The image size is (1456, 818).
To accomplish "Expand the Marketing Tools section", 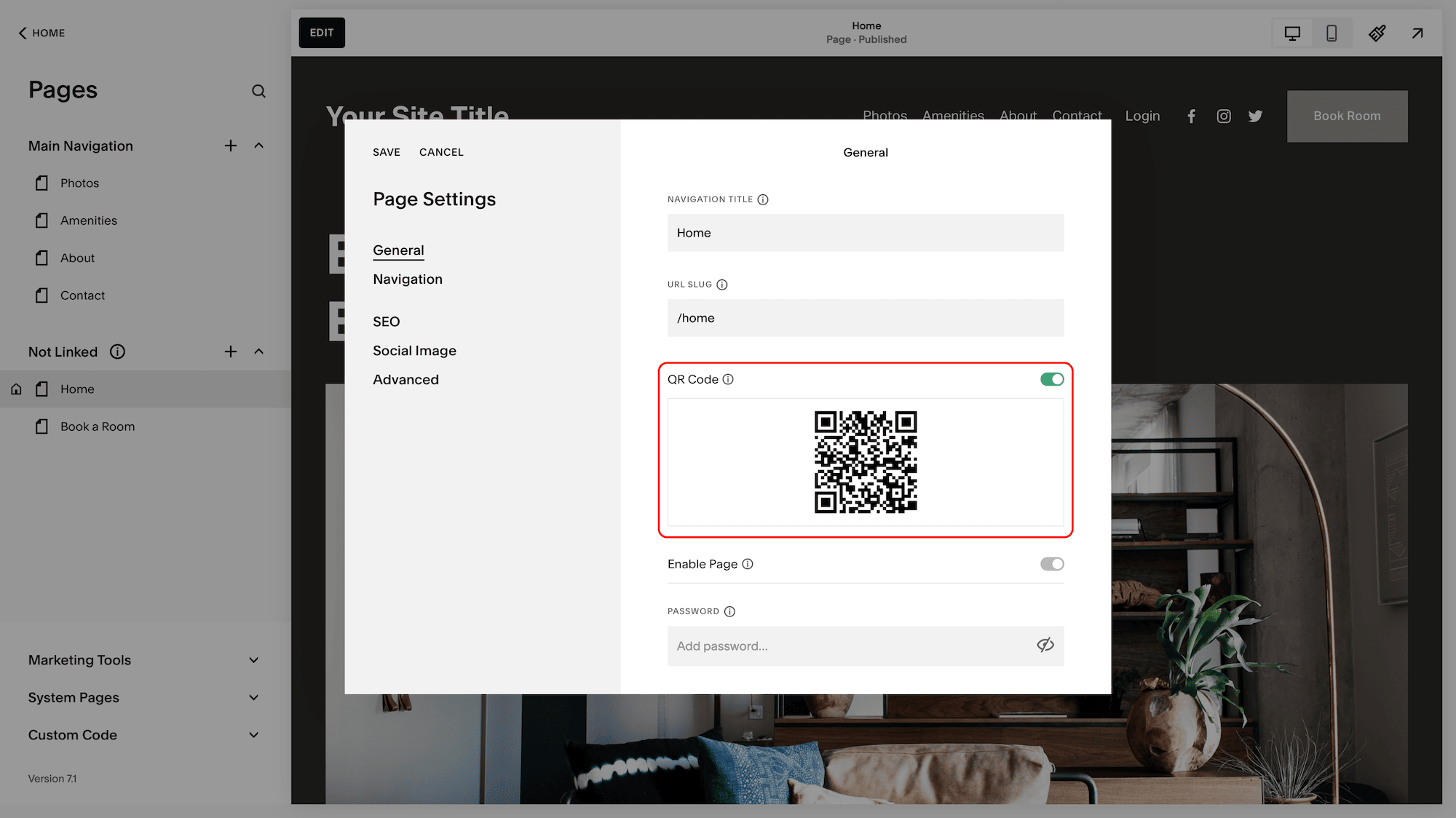I will pyautogui.click(x=253, y=660).
